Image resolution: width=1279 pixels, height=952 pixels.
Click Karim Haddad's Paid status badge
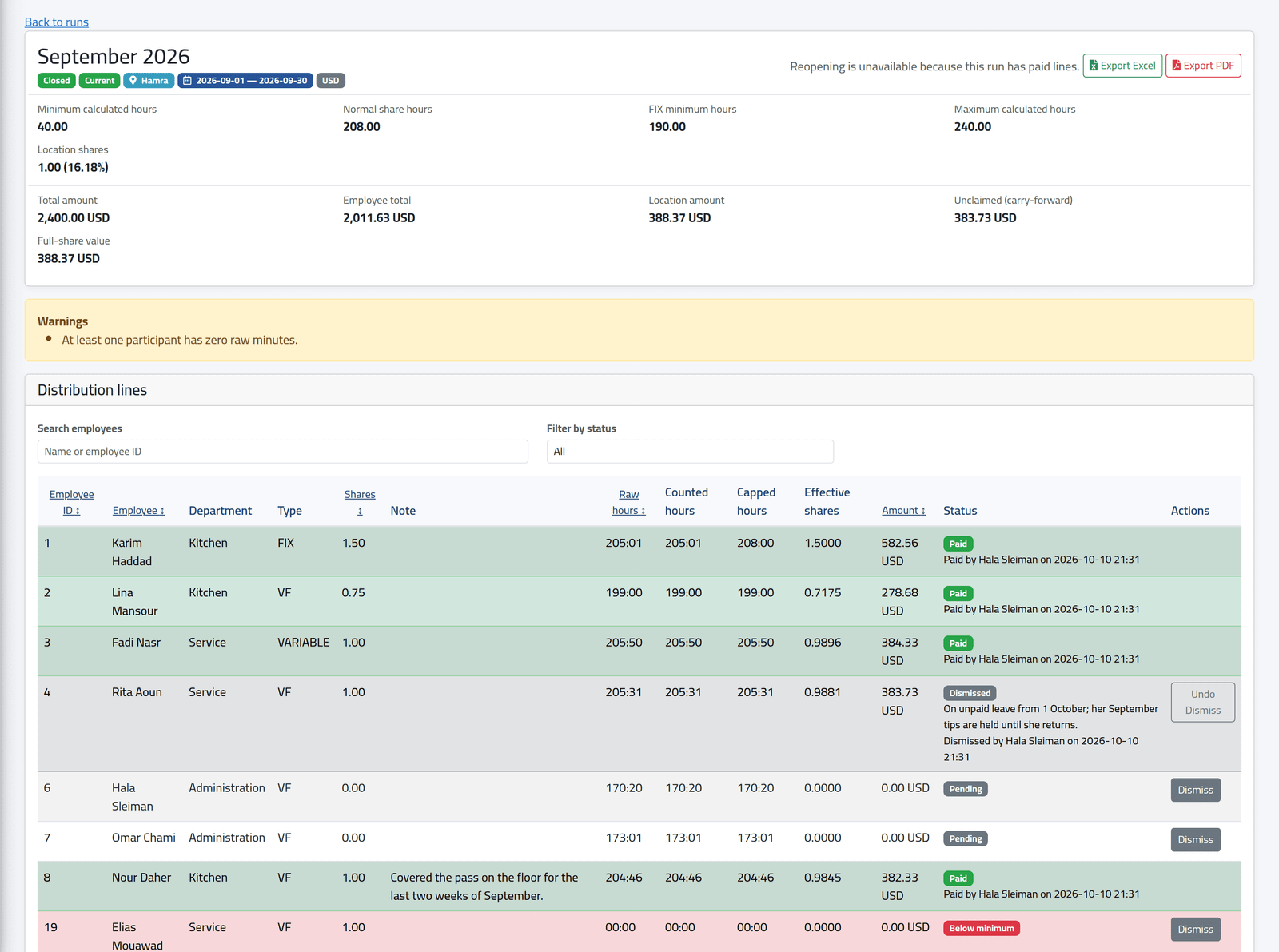point(958,544)
